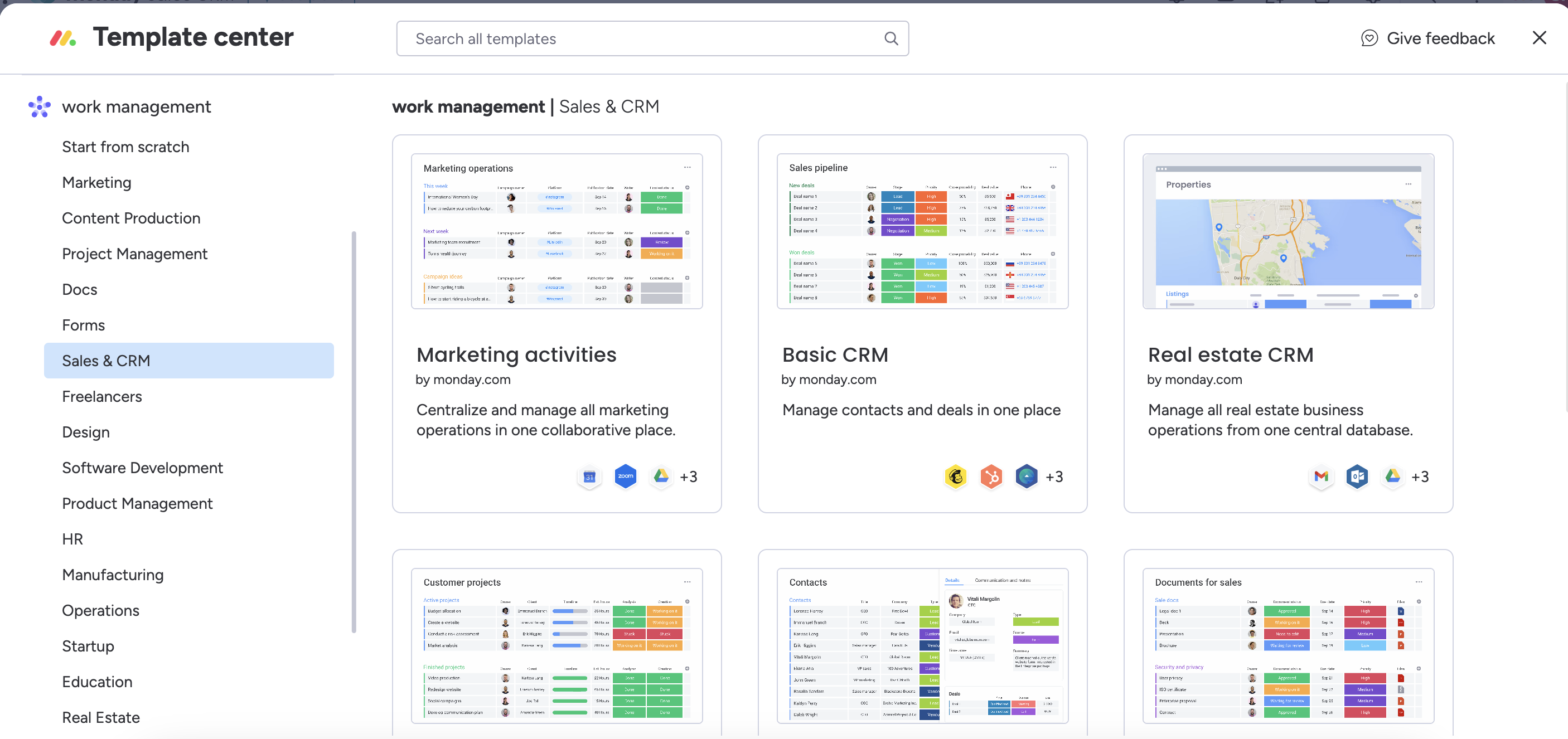Open Contacts preview thumbnail
The height and width of the screenshot is (739, 1568).
pyautogui.click(x=922, y=646)
